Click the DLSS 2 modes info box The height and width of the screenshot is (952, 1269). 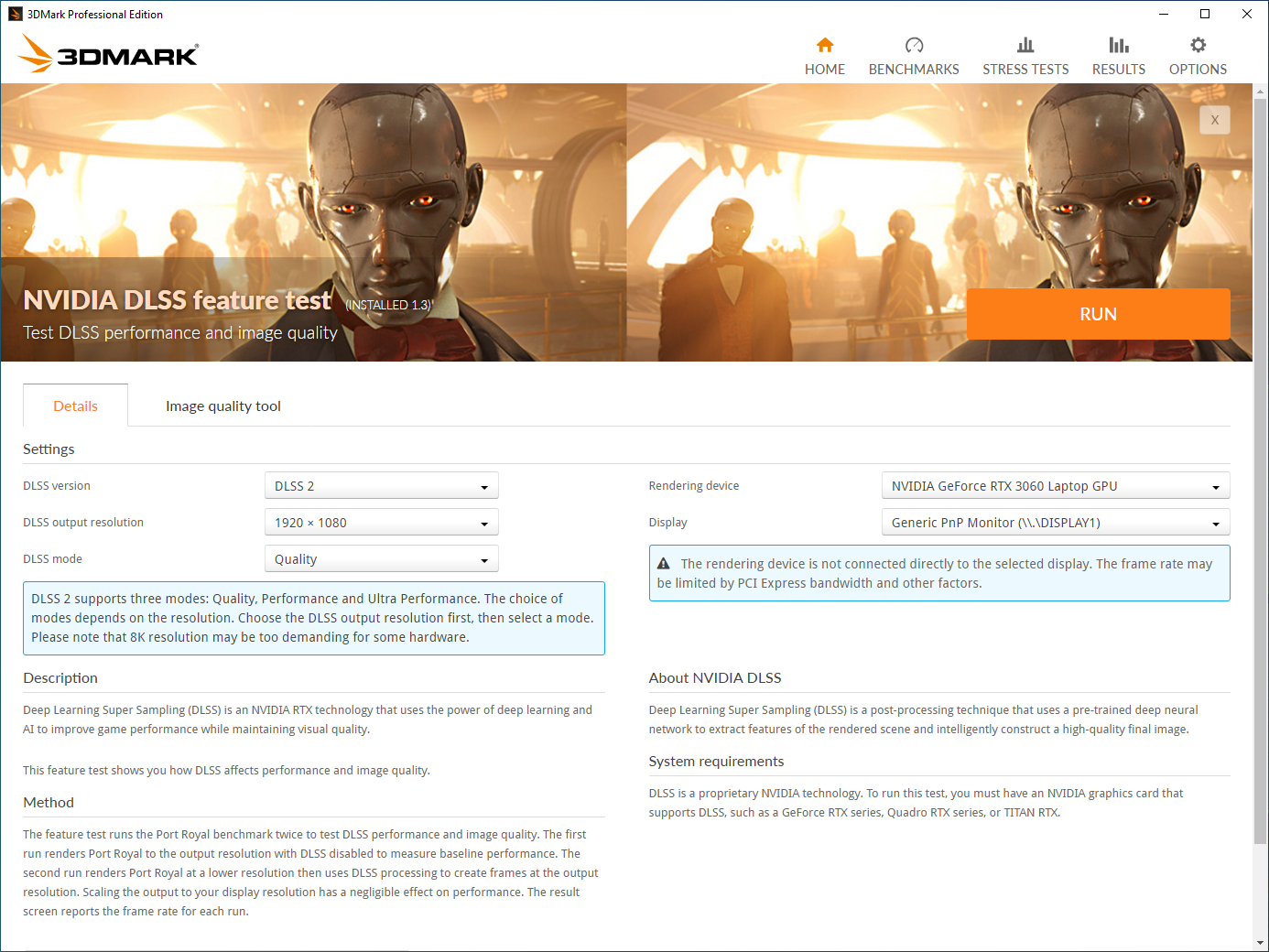coord(313,618)
